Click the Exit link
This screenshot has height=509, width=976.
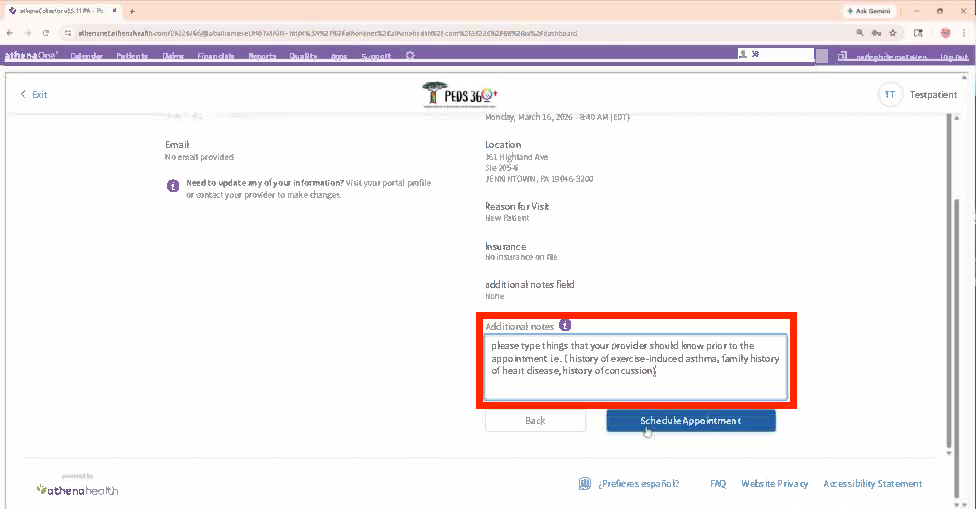34,95
